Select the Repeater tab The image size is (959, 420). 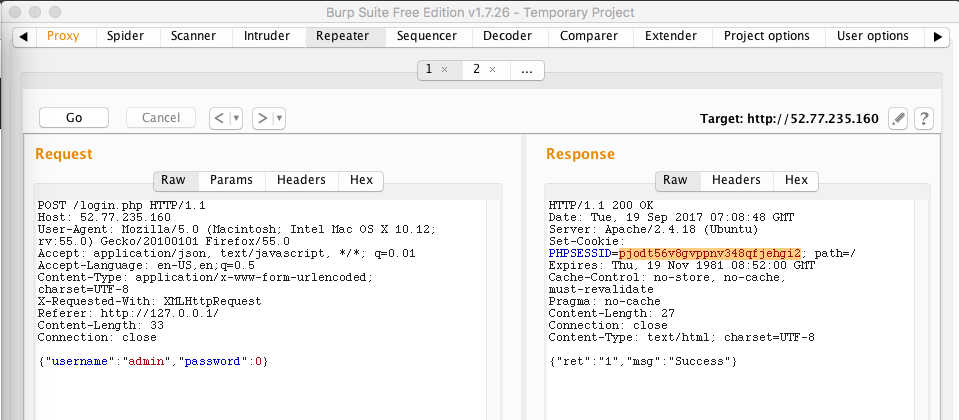342,36
